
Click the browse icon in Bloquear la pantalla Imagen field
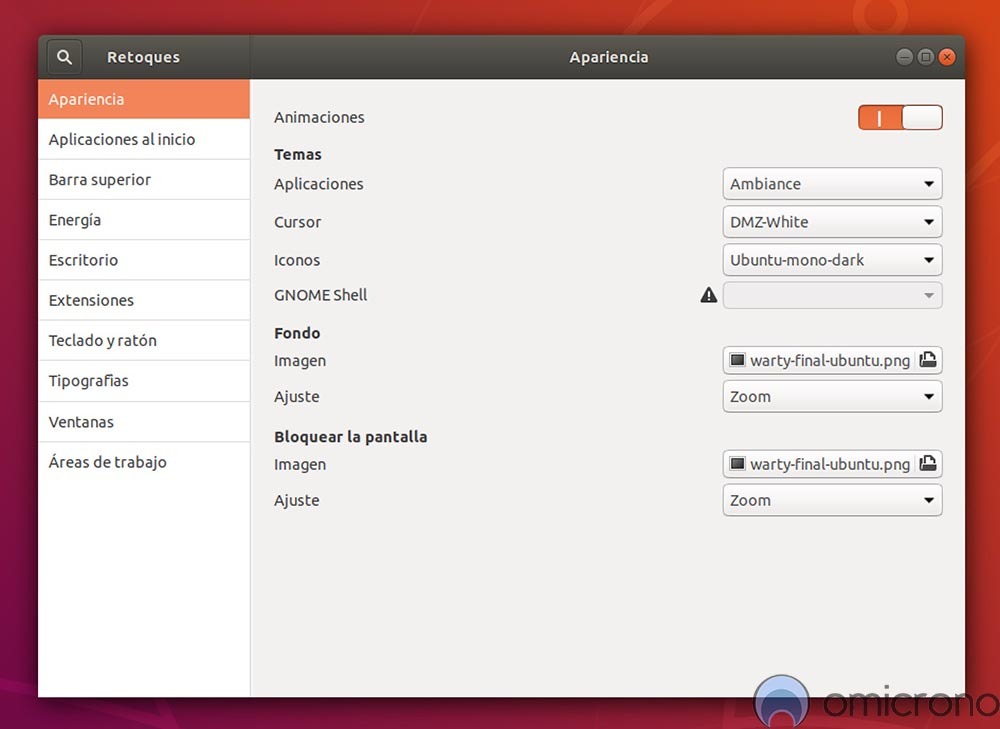pyautogui.click(x=929, y=464)
